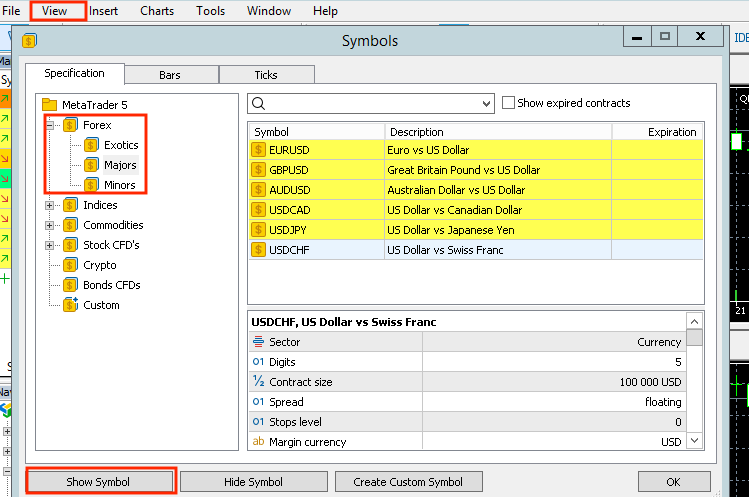Click the Hide Symbol button
Image resolution: width=749 pixels, height=497 pixels.
click(254, 482)
